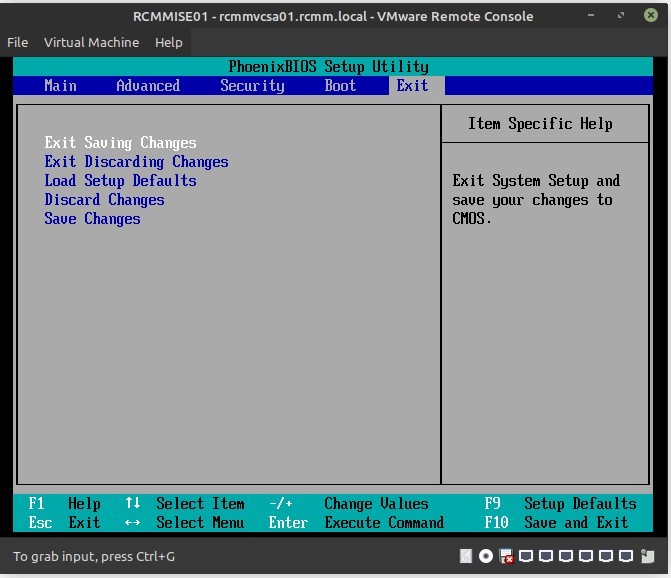Open the Virtual Machine menu
Viewport: 671px width, 578px height.
[92, 42]
